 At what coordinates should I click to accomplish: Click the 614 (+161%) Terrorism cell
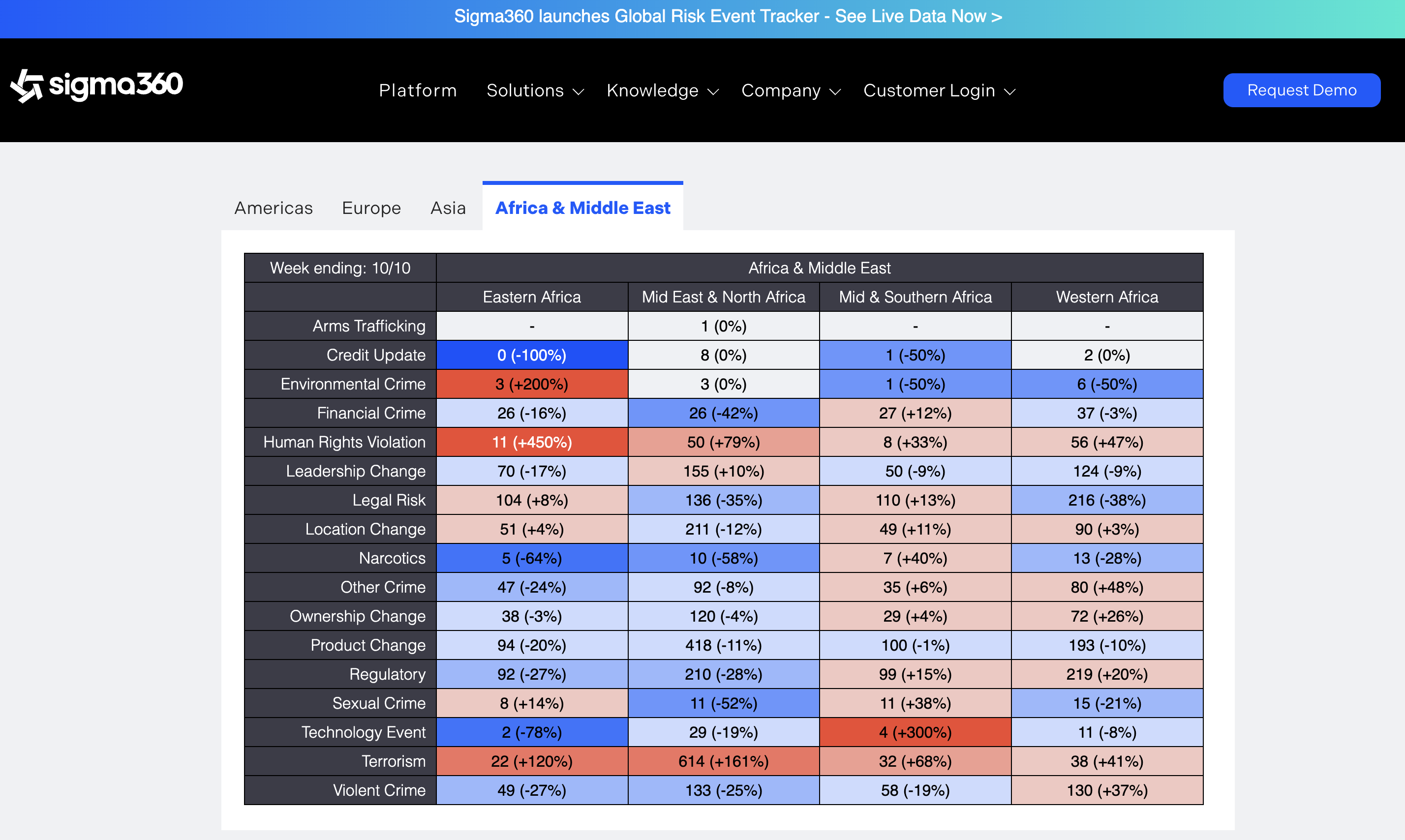[x=724, y=761]
